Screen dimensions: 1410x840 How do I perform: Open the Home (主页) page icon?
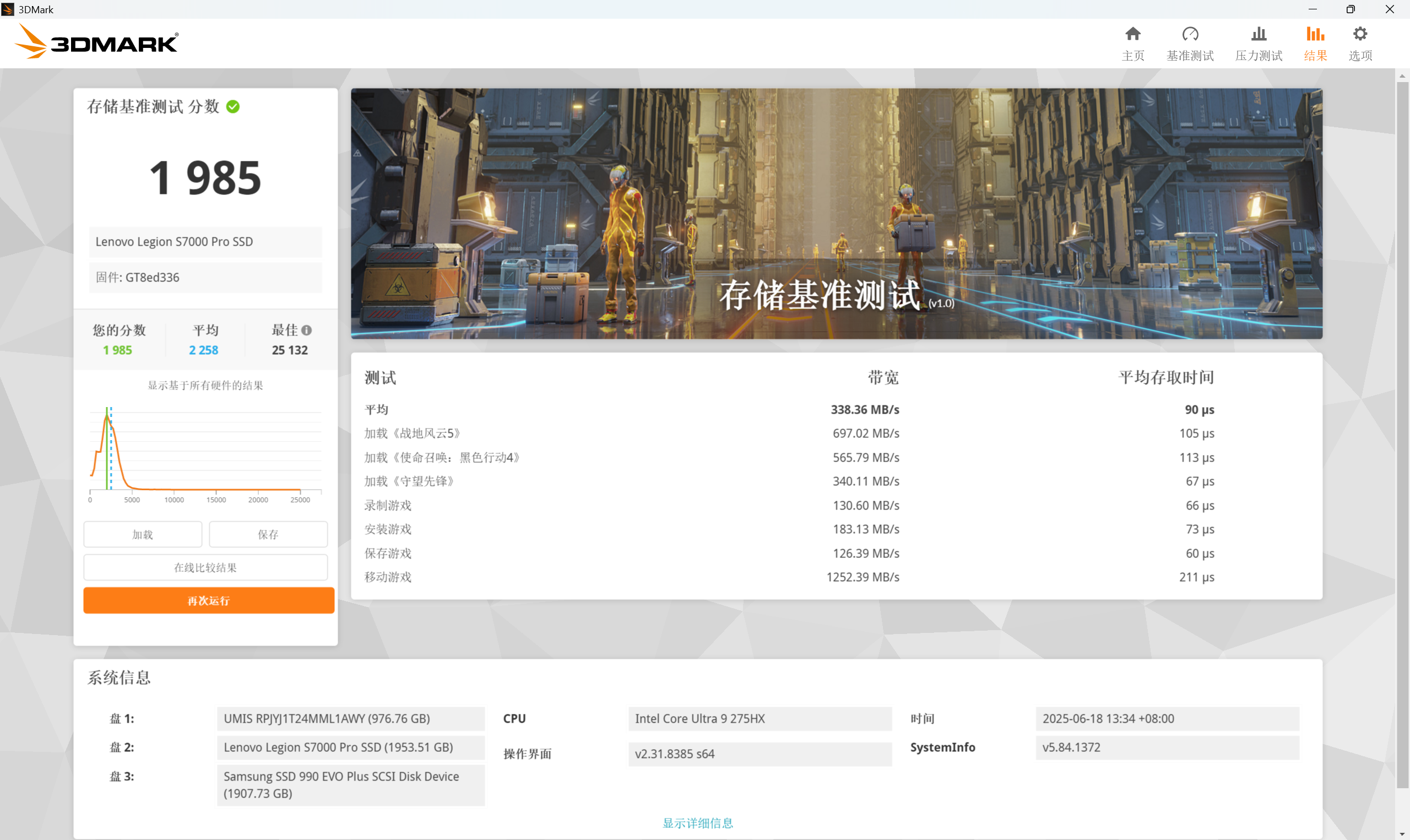1133,34
